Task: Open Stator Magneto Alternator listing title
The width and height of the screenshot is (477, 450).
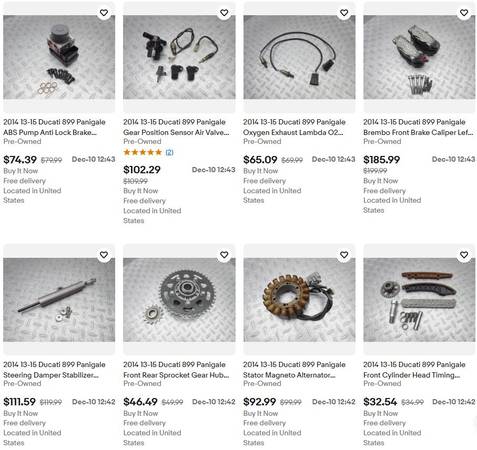Action: [x=294, y=369]
